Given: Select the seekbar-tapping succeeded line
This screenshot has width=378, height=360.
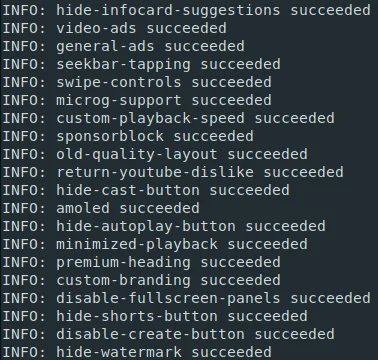Looking at the screenshot, I should point(141,64).
